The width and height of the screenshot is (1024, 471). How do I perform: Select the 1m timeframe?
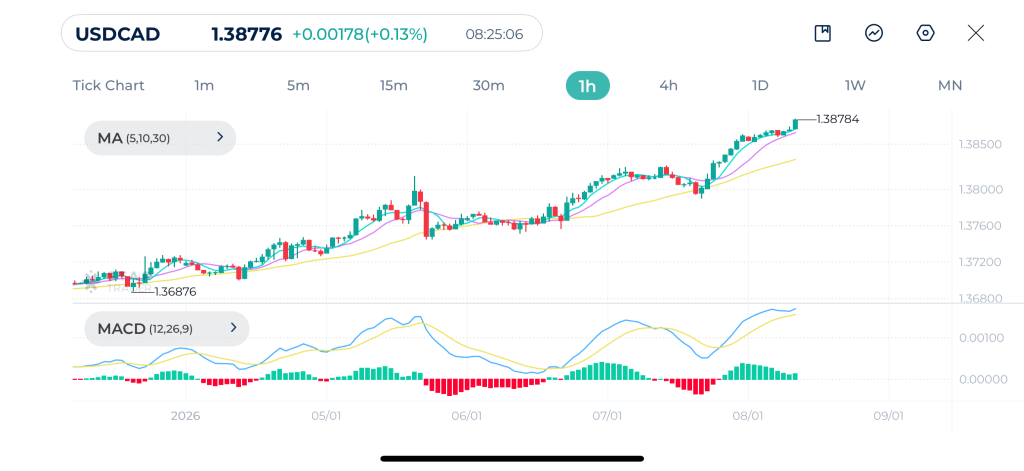point(204,86)
